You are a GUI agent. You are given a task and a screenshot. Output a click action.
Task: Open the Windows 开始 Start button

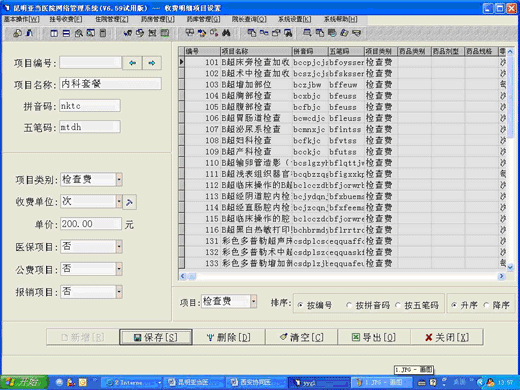(x=24, y=382)
